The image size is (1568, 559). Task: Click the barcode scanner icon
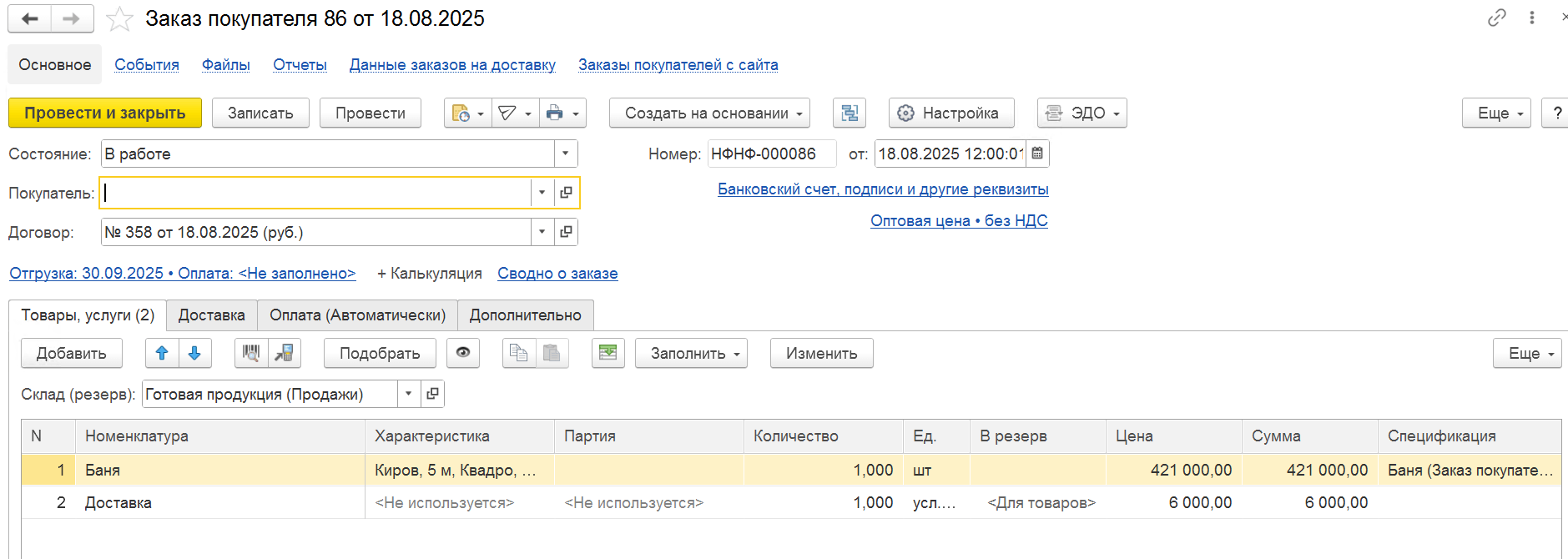[x=251, y=353]
